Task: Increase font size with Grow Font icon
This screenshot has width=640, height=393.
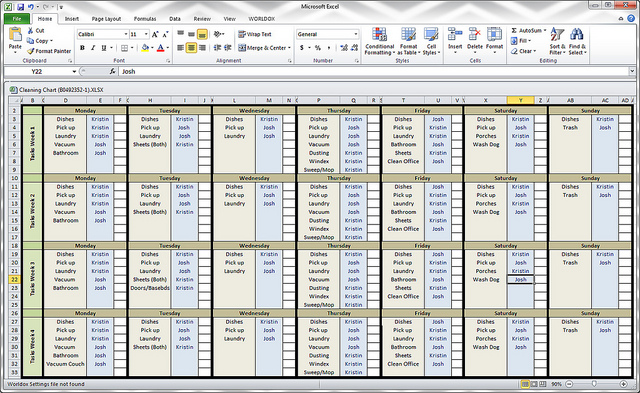Action: [x=155, y=34]
